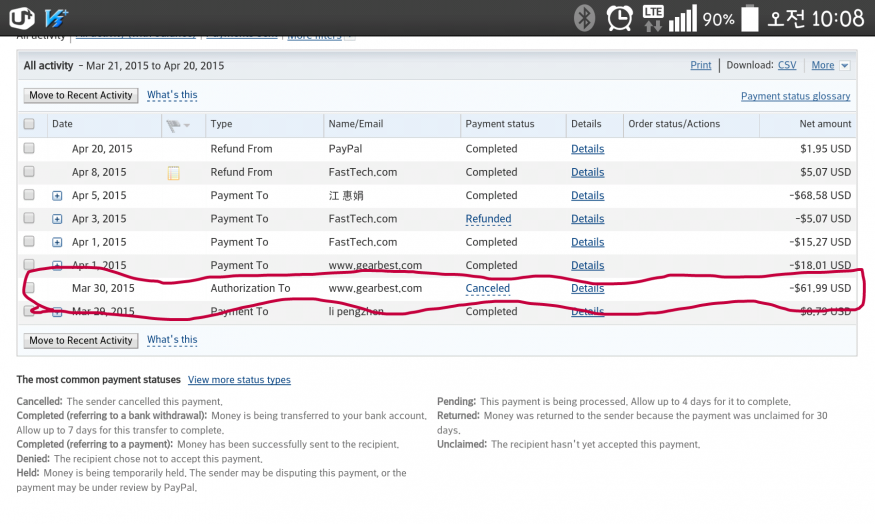This screenshot has width=875, height=524.
Task: Click the Name/Email column header
Action: [x=355, y=124]
